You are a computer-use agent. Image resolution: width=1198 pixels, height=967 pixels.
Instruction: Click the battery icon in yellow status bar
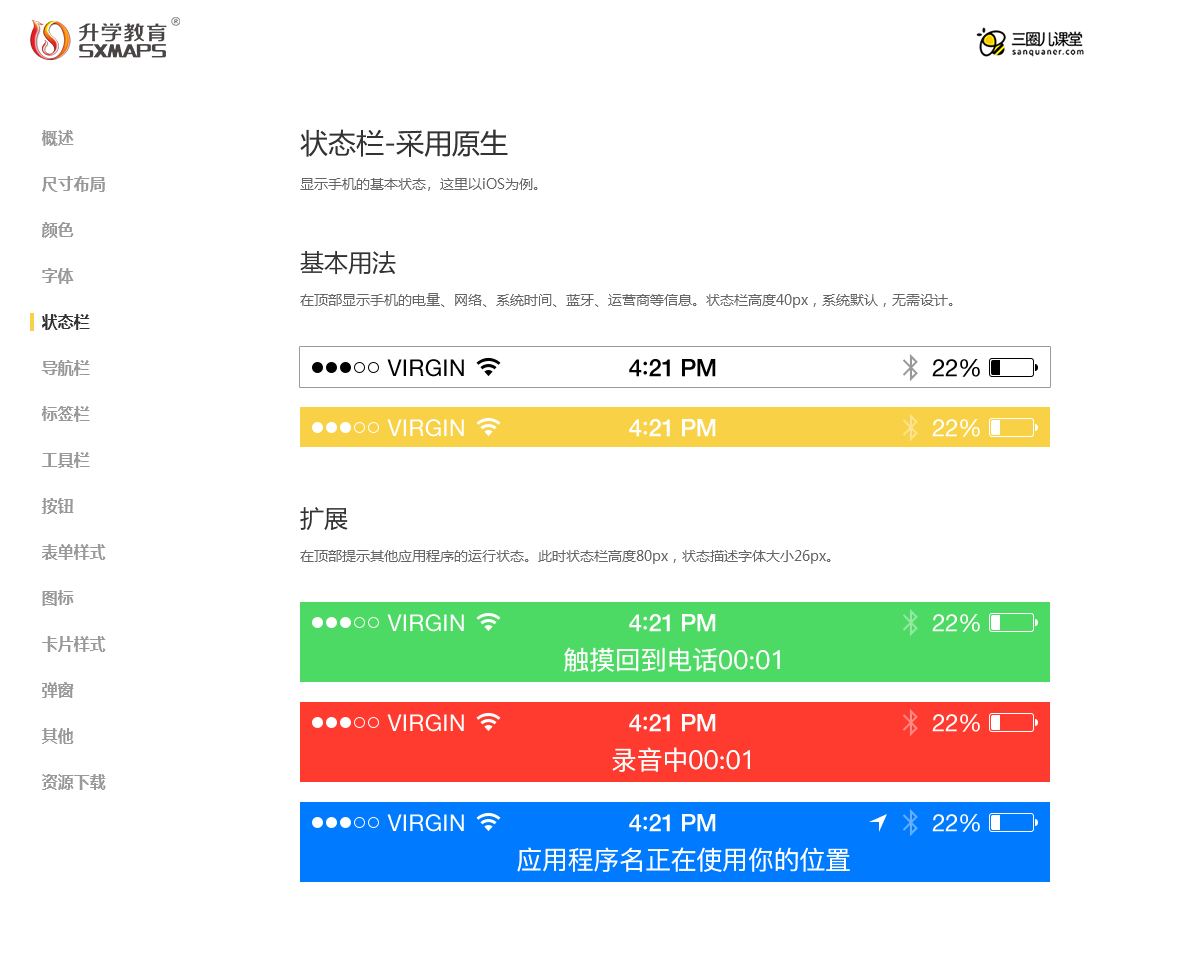(x=1014, y=428)
